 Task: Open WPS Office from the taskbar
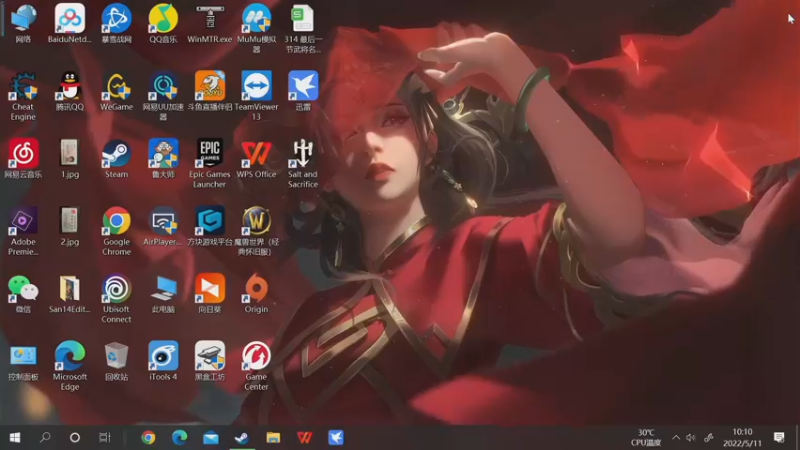(x=305, y=438)
